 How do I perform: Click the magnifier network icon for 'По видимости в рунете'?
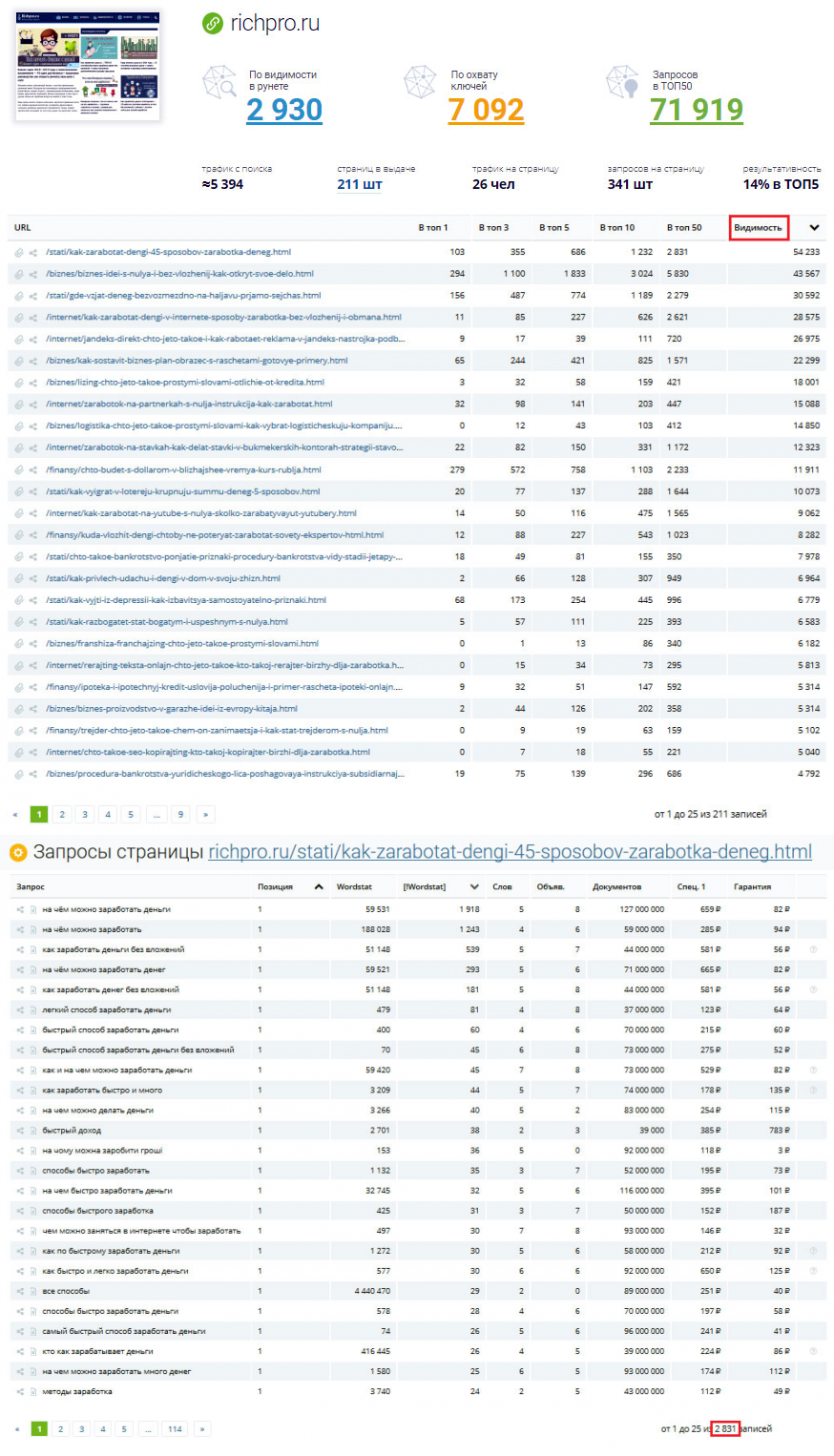219,82
